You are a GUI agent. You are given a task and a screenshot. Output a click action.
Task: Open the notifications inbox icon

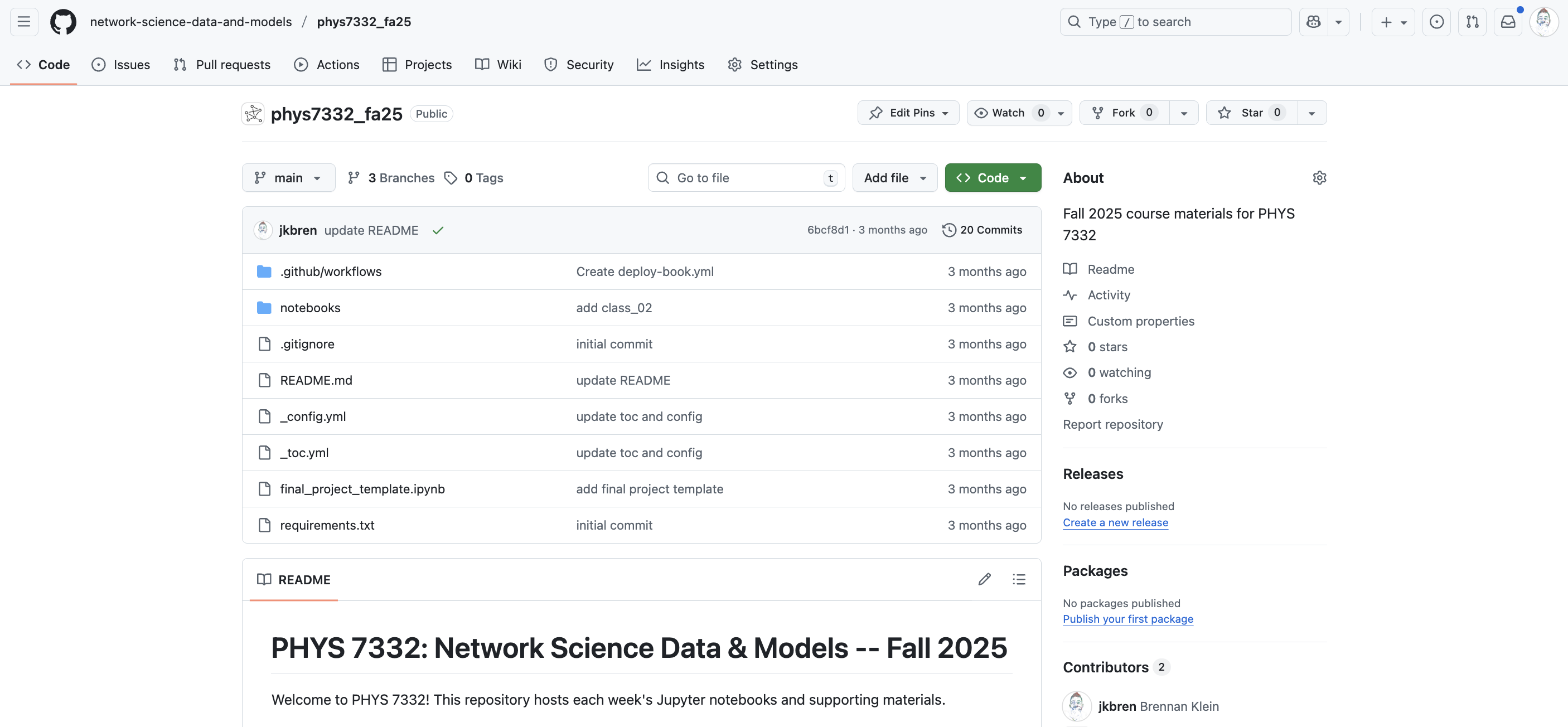click(1508, 22)
